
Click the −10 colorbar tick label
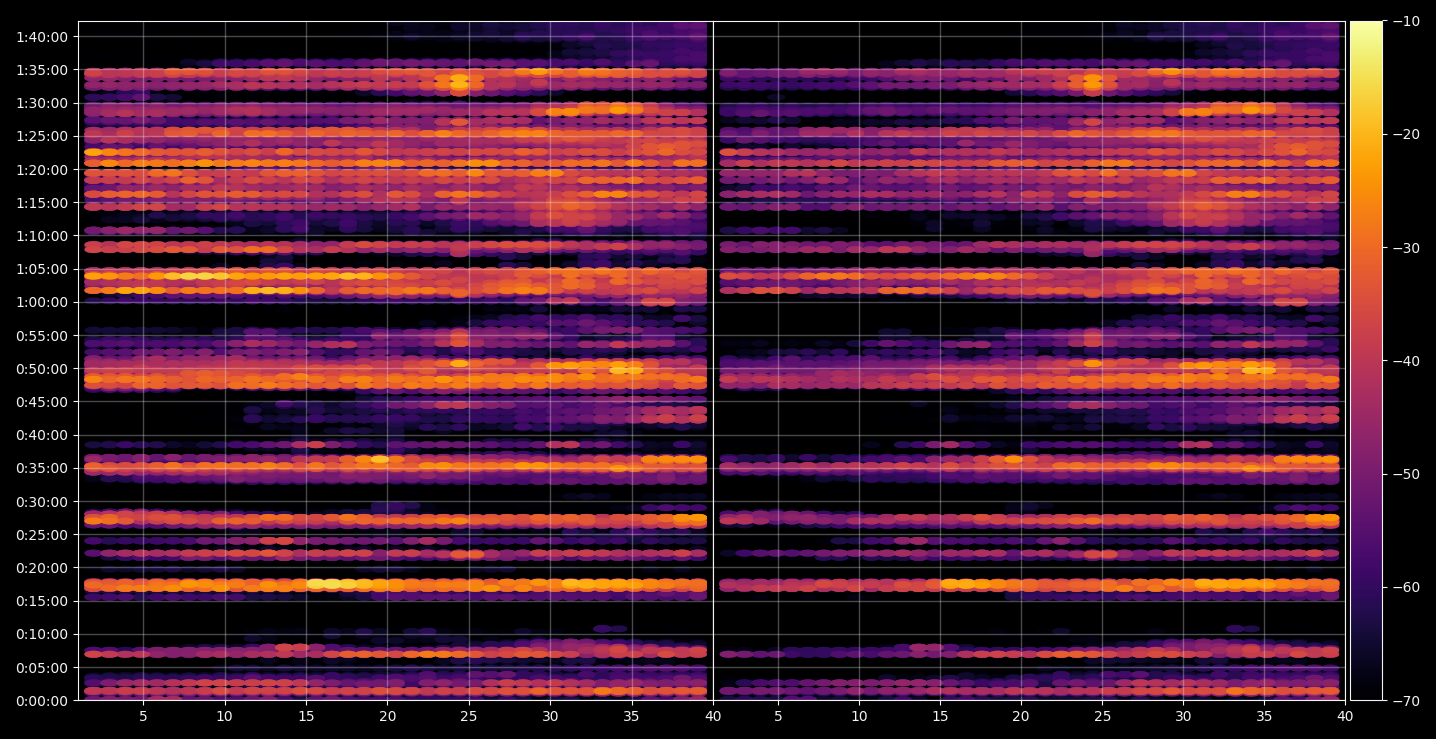pyautogui.click(x=1406, y=21)
